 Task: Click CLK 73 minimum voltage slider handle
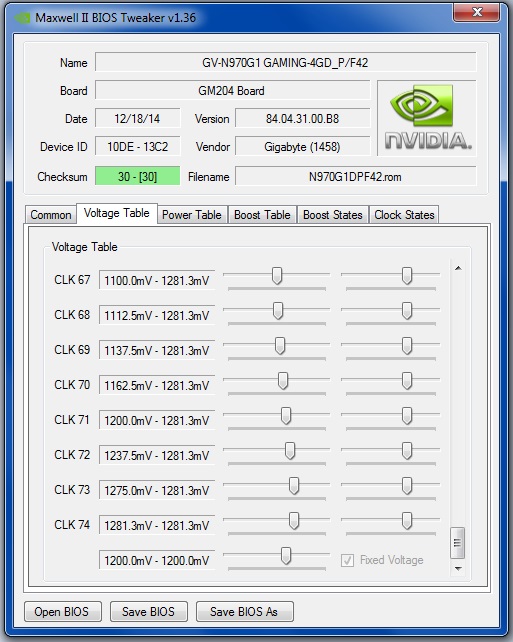click(x=294, y=486)
